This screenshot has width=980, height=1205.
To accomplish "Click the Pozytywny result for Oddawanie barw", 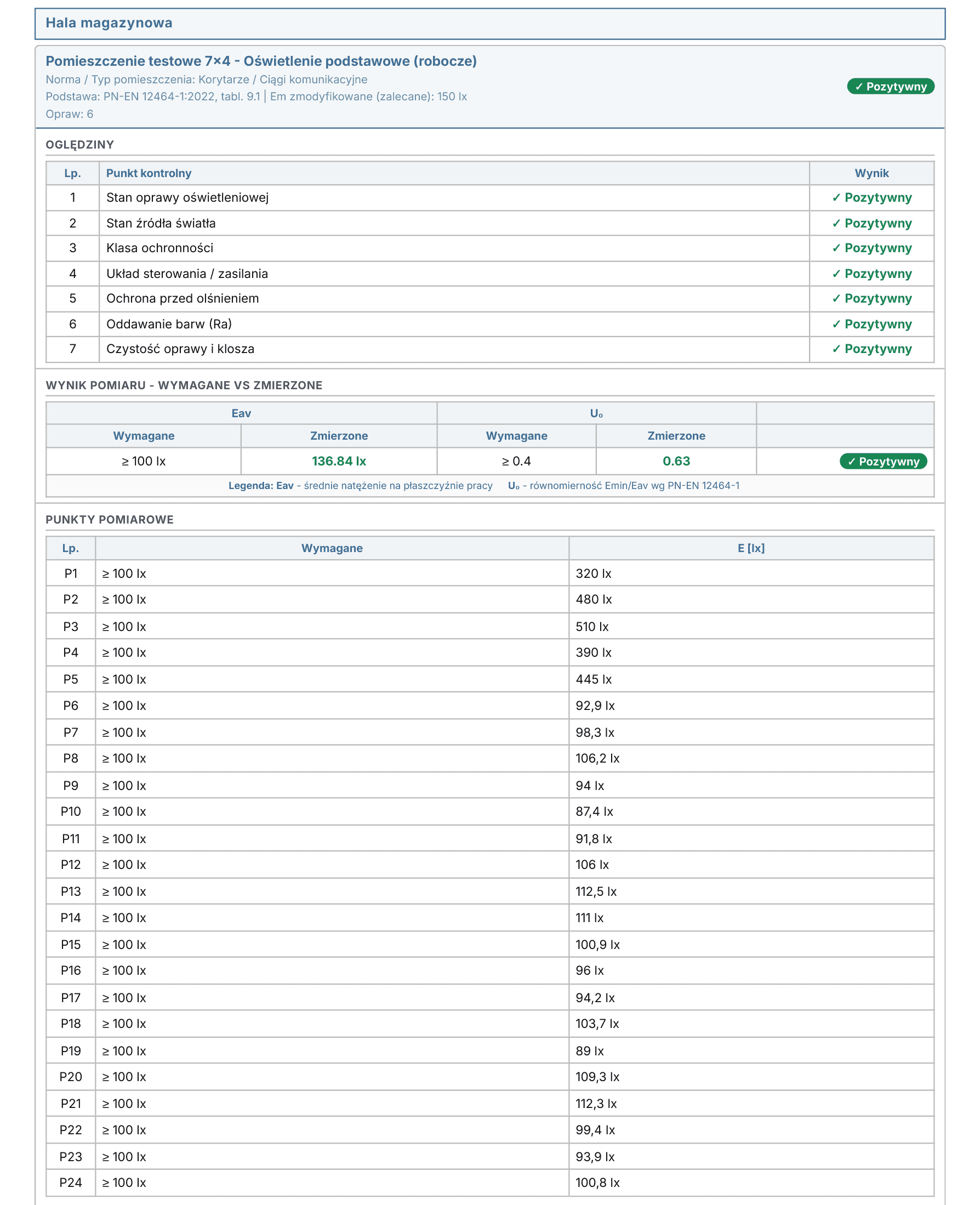I will [x=871, y=324].
